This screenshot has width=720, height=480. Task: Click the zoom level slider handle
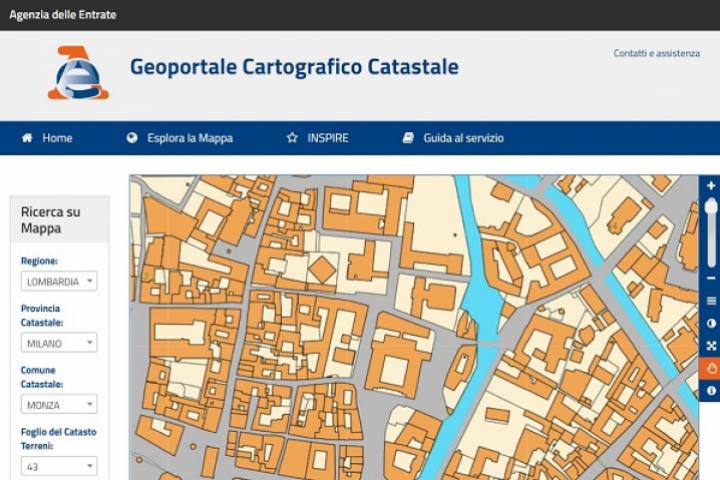click(x=710, y=206)
